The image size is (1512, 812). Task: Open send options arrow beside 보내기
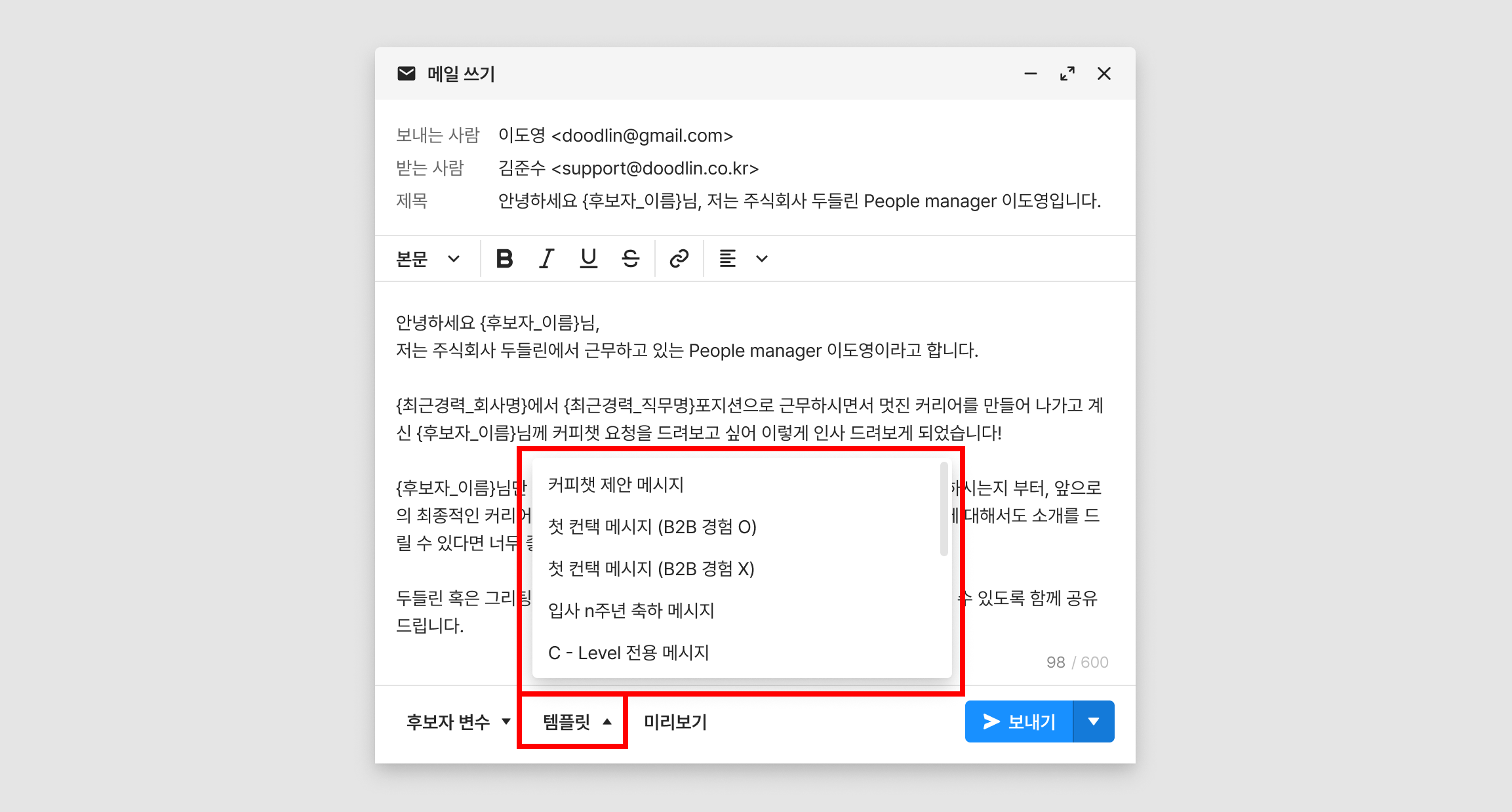tap(1093, 721)
